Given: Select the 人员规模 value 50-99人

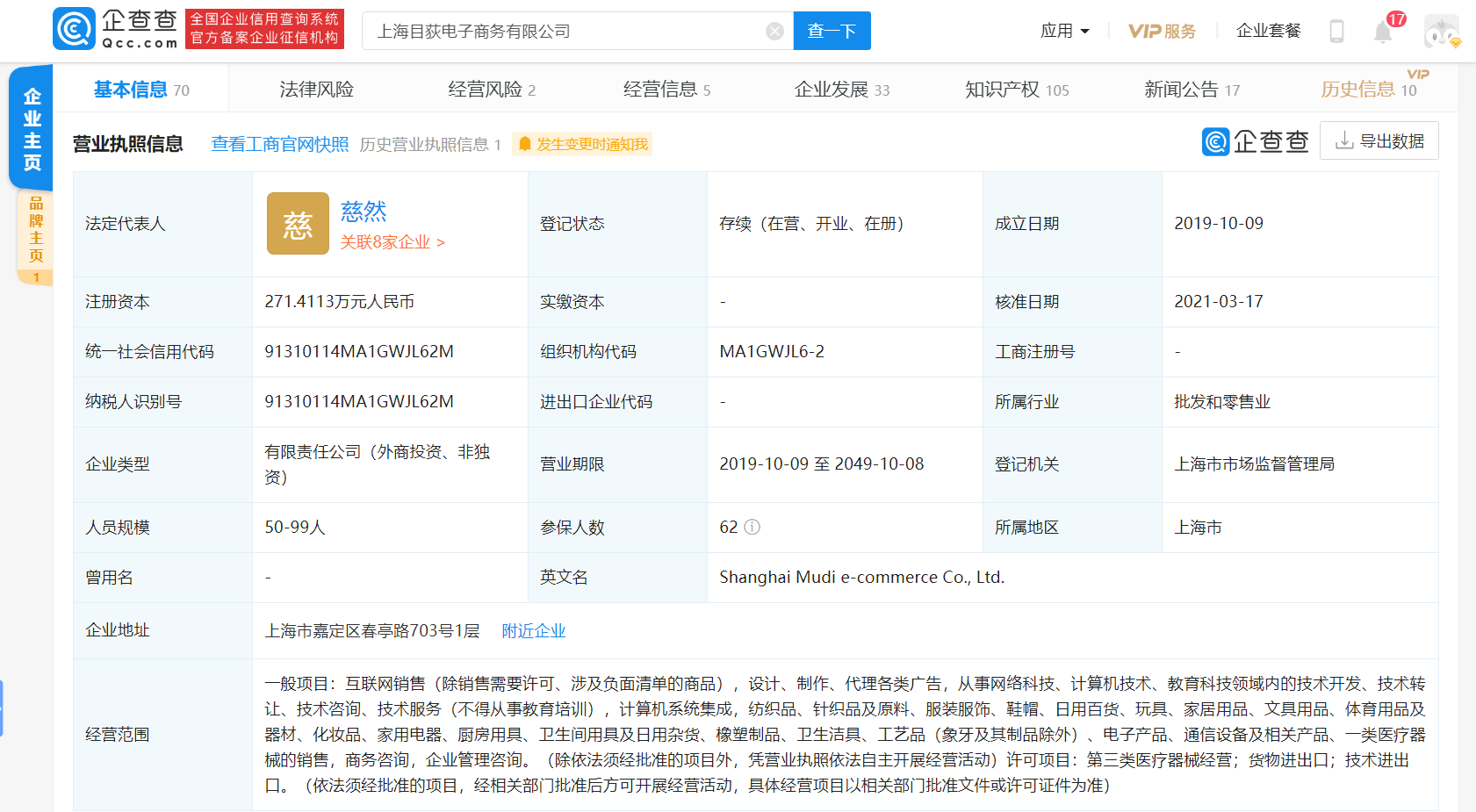Looking at the screenshot, I should tap(295, 527).
